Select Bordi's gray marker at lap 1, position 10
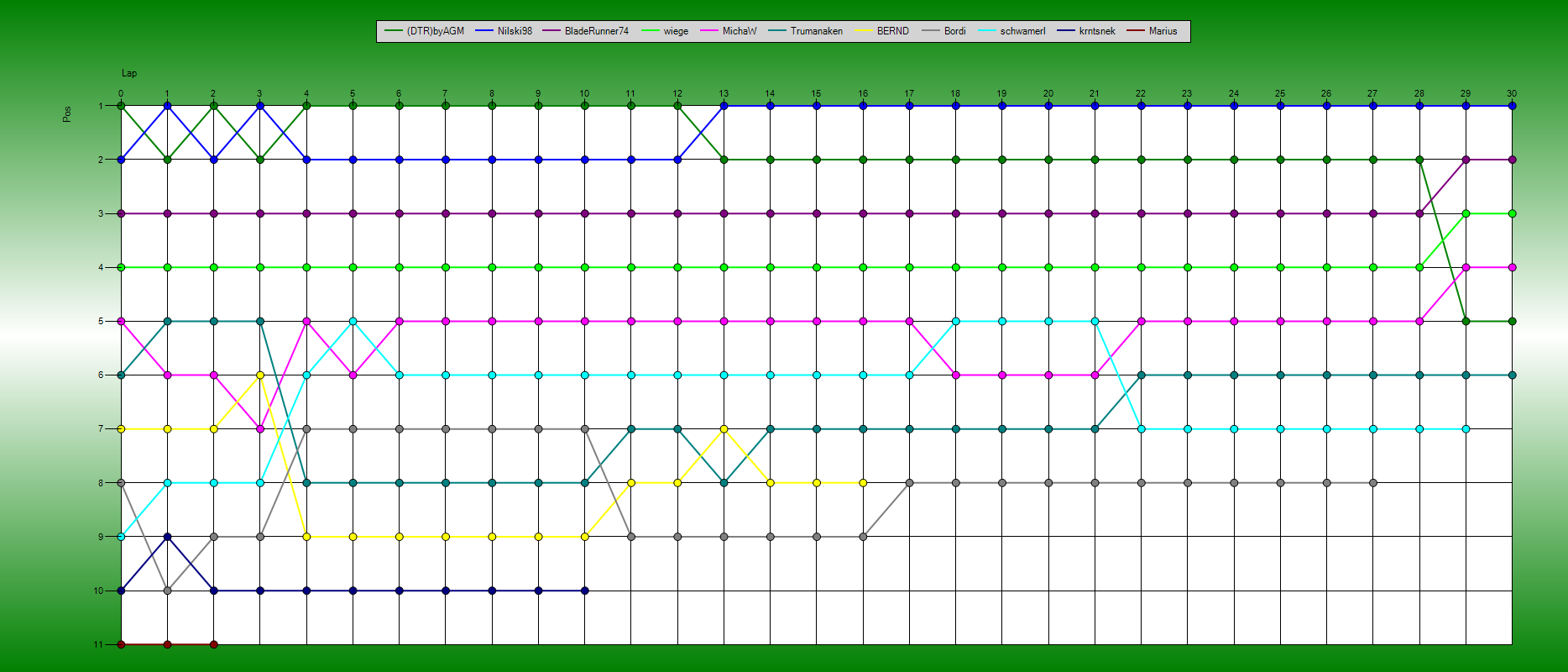Viewport: 1568px width, 672px height. [168, 591]
